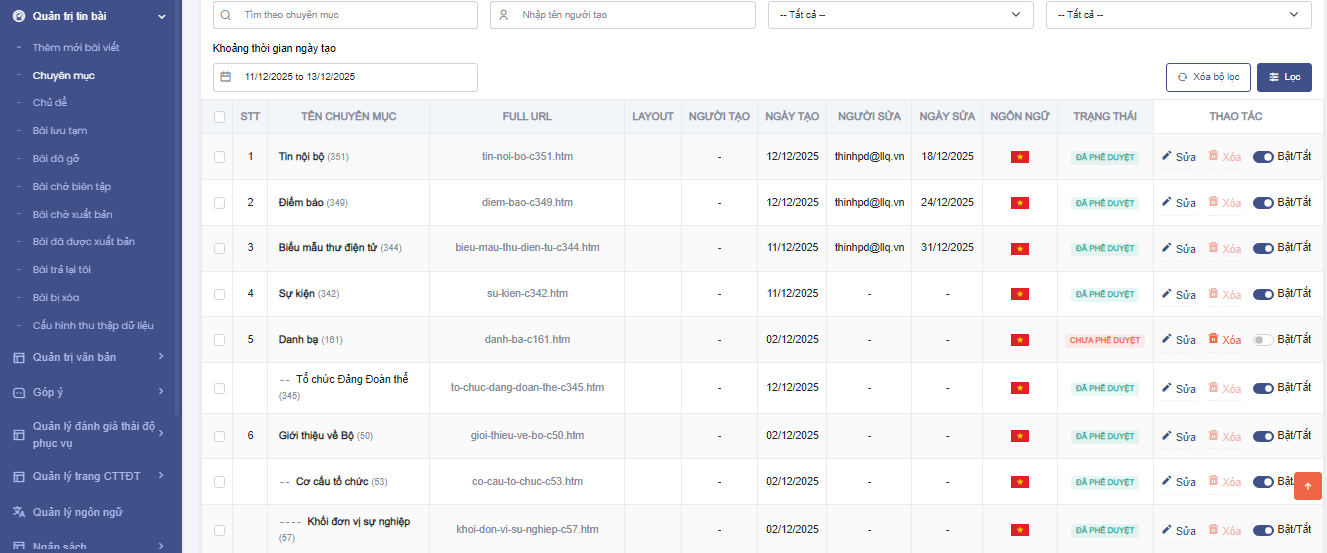The width and height of the screenshot is (1327, 553).
Task: Click the Quản lý ngôn ngữ translate icon
Action: (18, 512)
